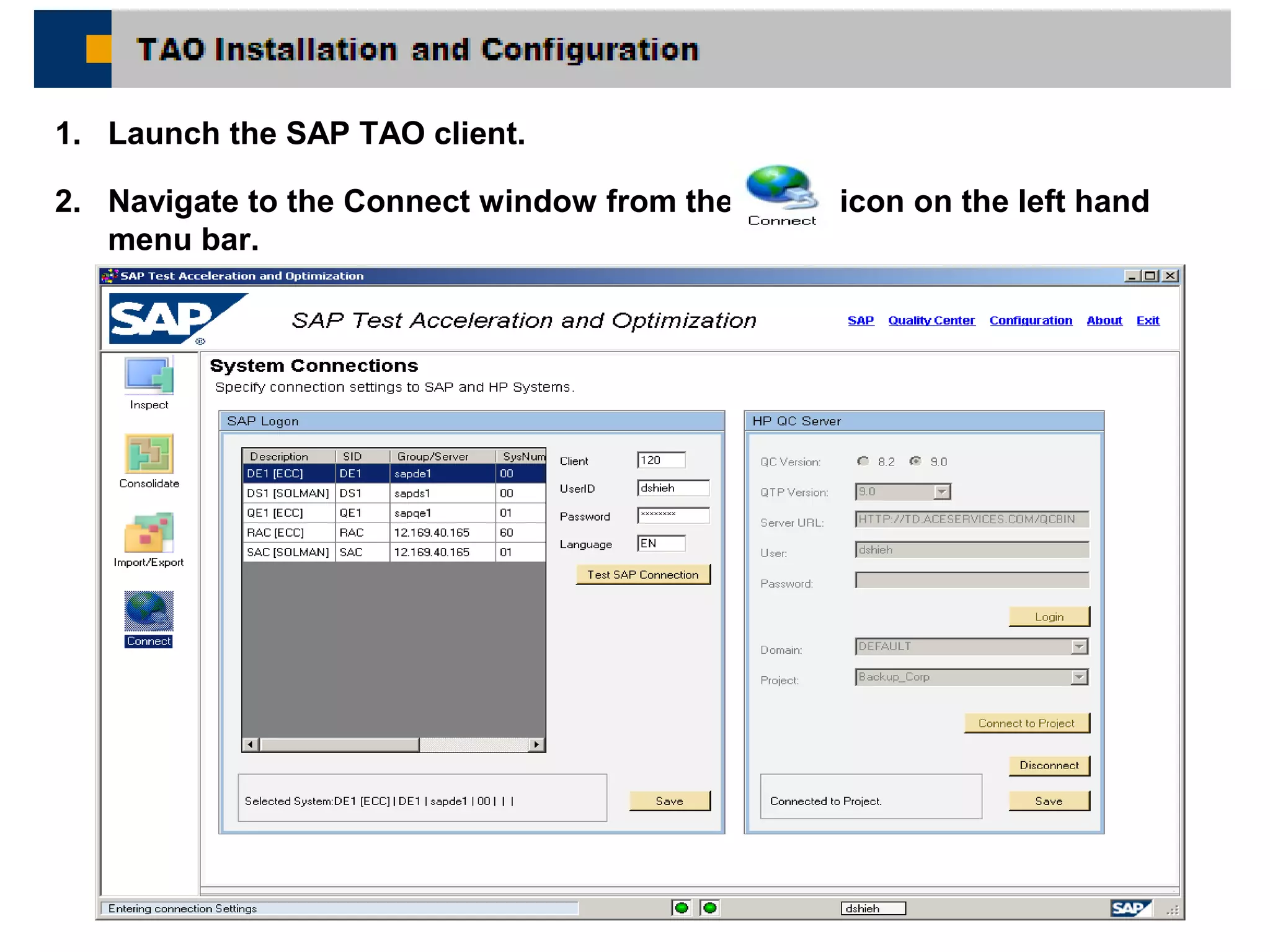The width and height of the screenshot is (1270, 952).
Task: Maximize the SAP TAO window
Action: (1150, 276)
